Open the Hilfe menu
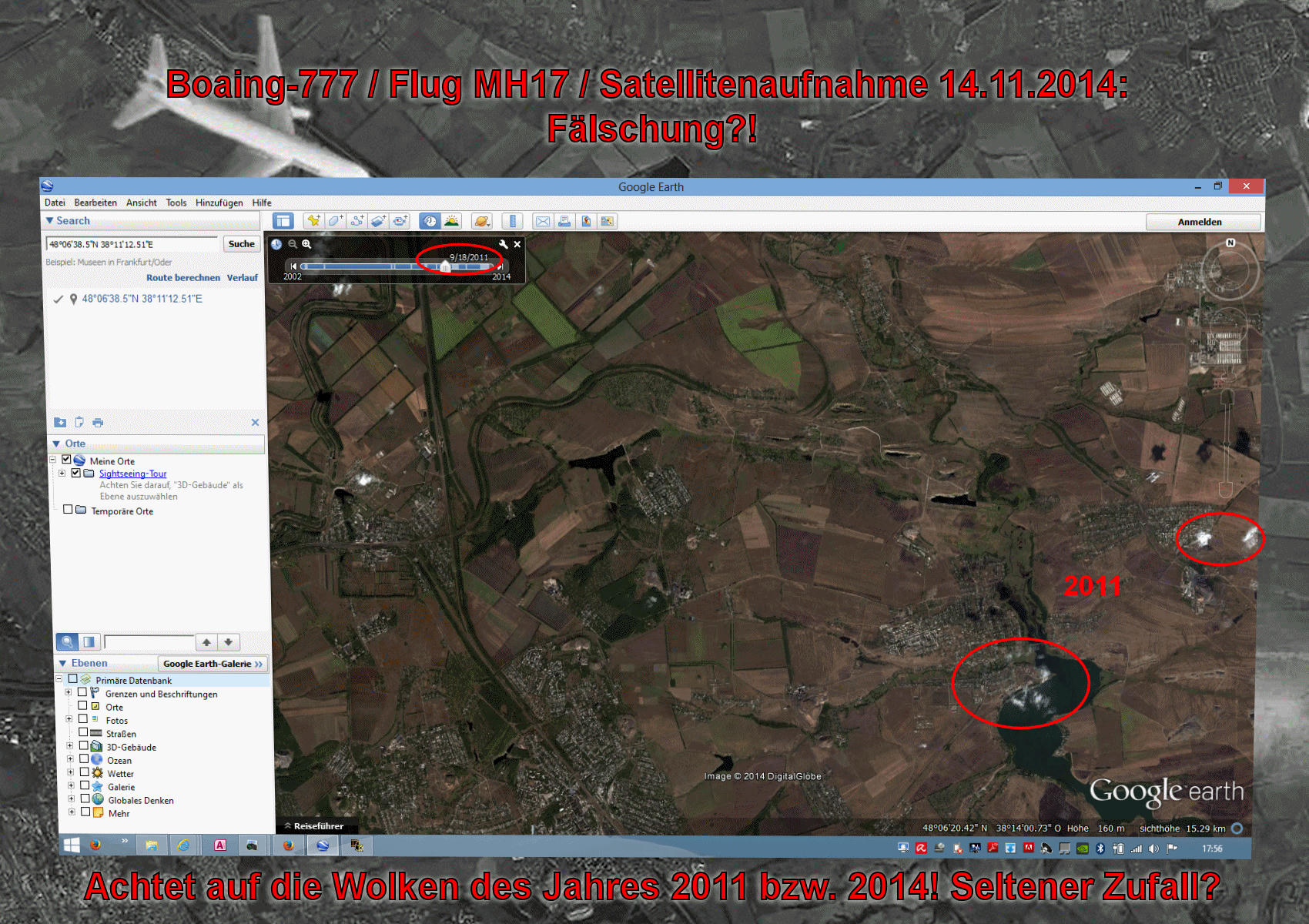The height and width of the screenshot is (924, 1309). coord(262,203)
